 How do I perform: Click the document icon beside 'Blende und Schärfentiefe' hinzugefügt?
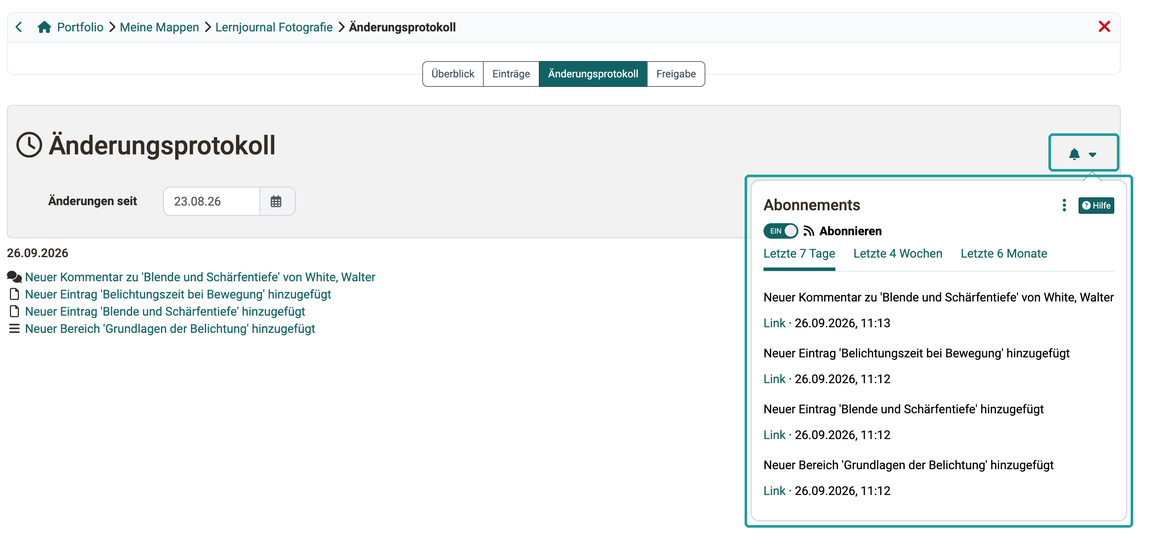(x=13, y=312)
